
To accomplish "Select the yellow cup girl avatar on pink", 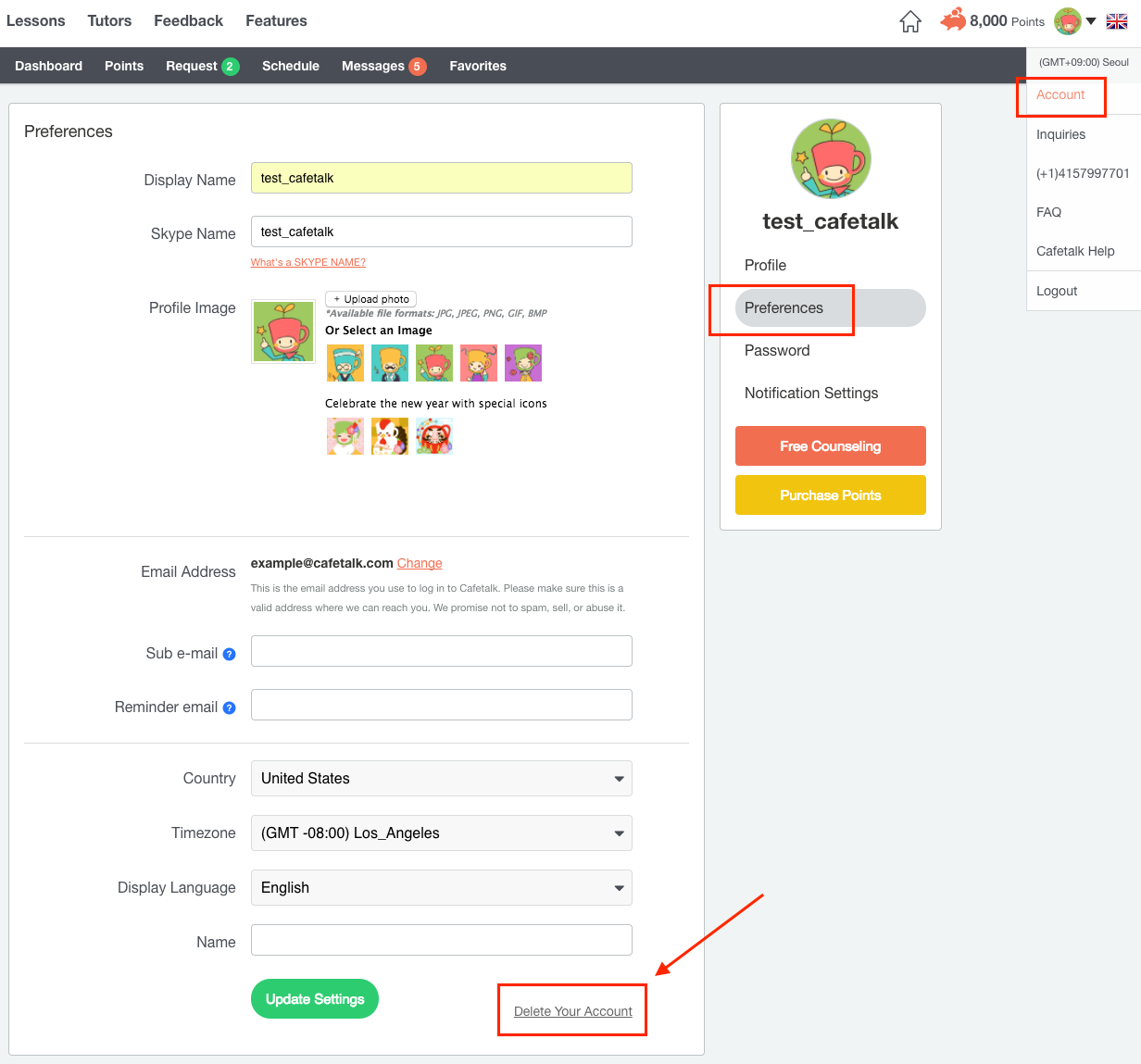I will pos(479,363).
